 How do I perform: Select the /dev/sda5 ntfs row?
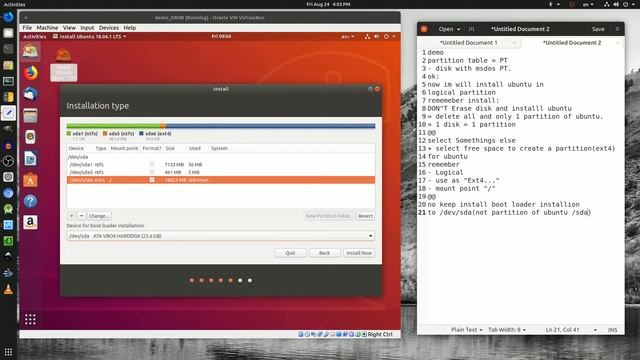coord(220,172)
